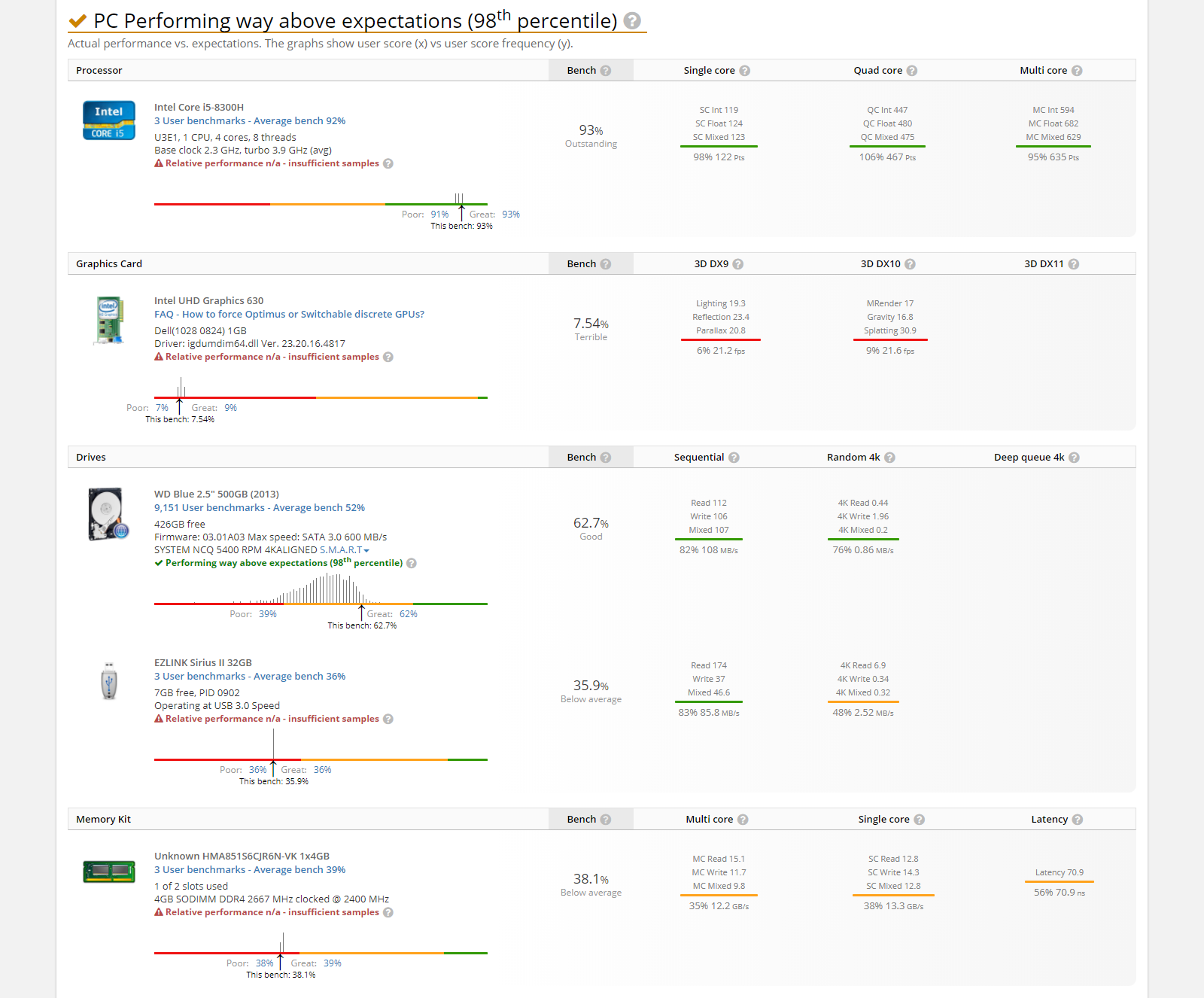Viewport: 1204px width, 998px height.
Task: Click processor 93% Outstanding bench score
Action: (591, 136)
